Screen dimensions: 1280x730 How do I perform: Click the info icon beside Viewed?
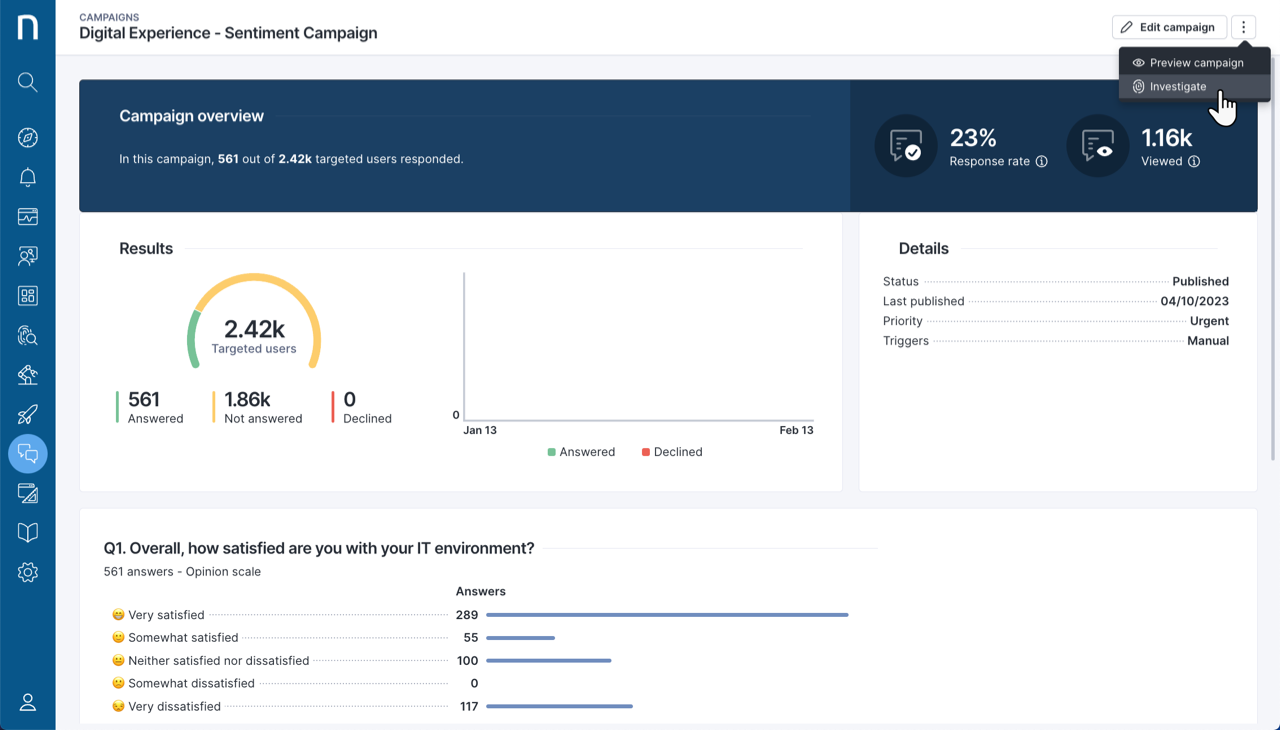tap(1194, 162)
